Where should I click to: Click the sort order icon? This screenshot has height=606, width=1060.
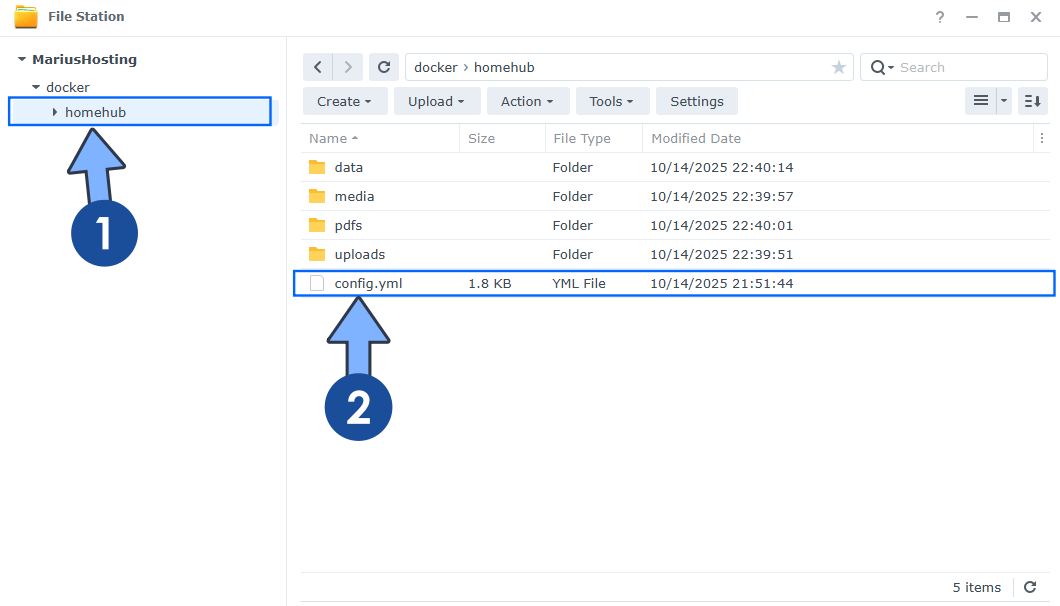[1033, 101]
